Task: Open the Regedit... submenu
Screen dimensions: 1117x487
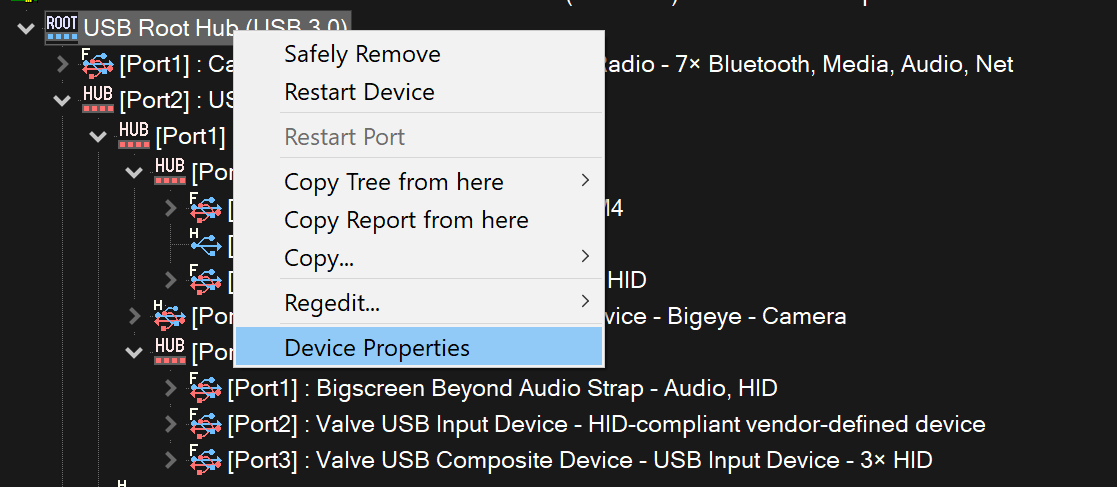Action: tap(332, 302)
